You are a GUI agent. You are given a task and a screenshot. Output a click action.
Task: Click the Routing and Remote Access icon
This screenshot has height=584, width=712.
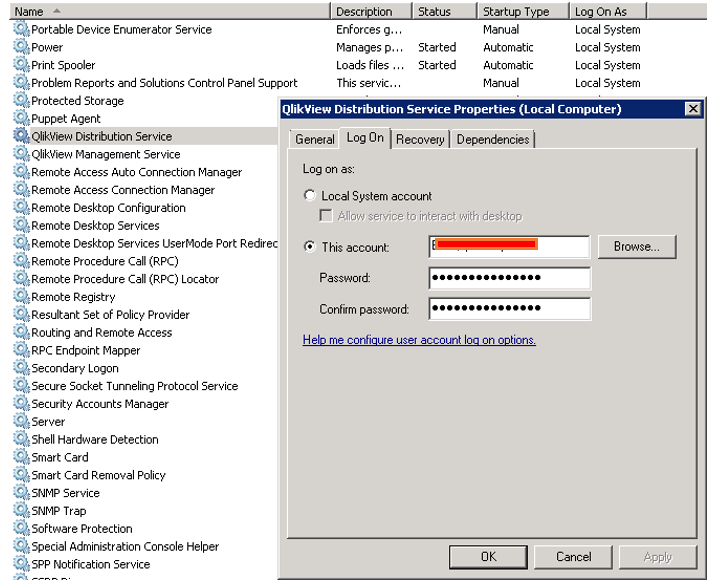point(21,332)
